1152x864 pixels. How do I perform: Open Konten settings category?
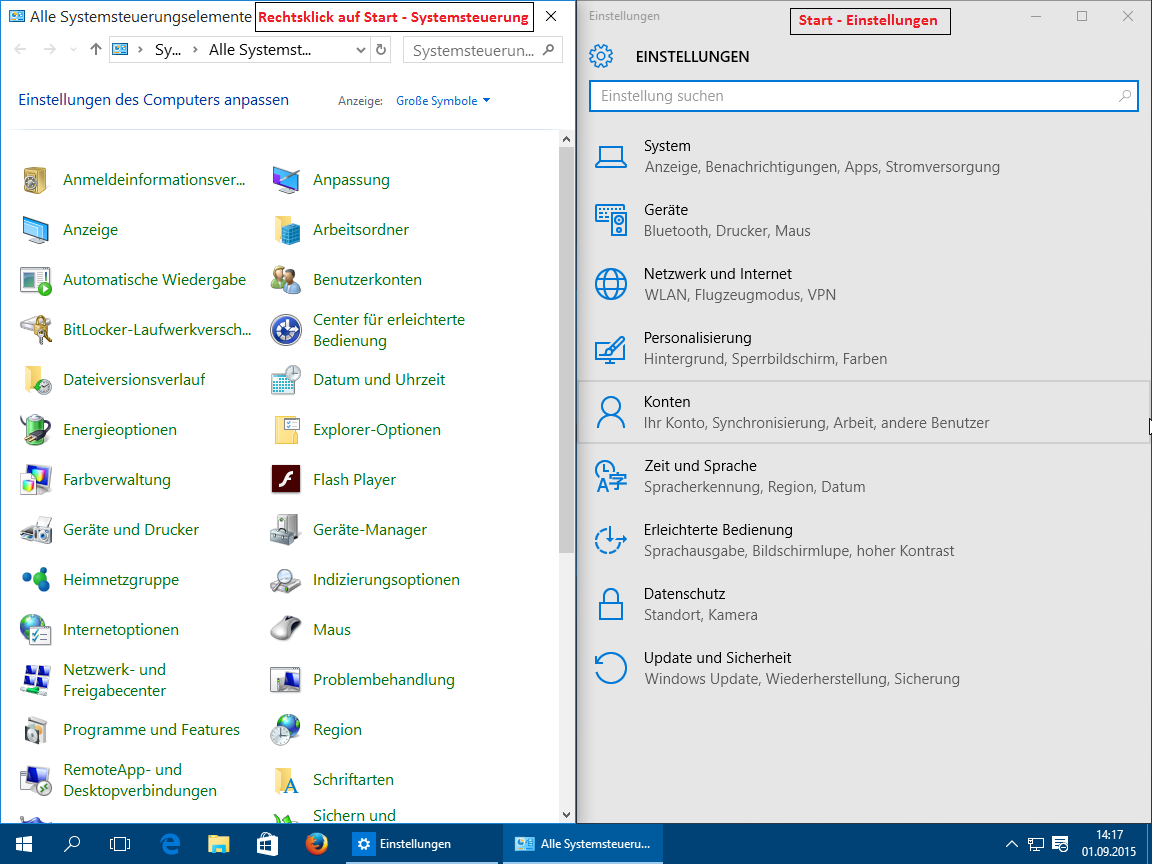coord(864,412)
